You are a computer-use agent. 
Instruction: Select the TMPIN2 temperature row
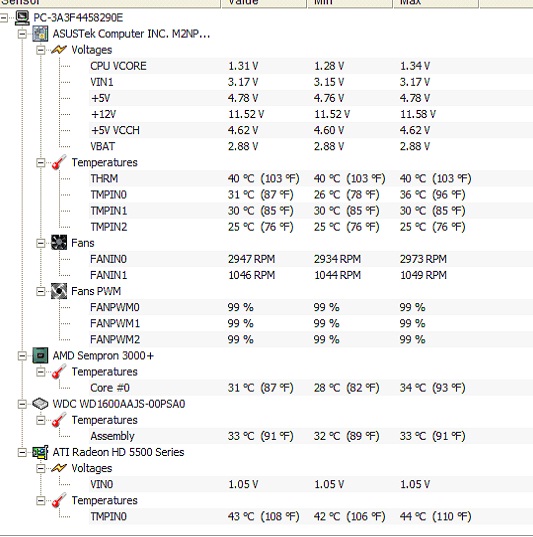(311, 227)
